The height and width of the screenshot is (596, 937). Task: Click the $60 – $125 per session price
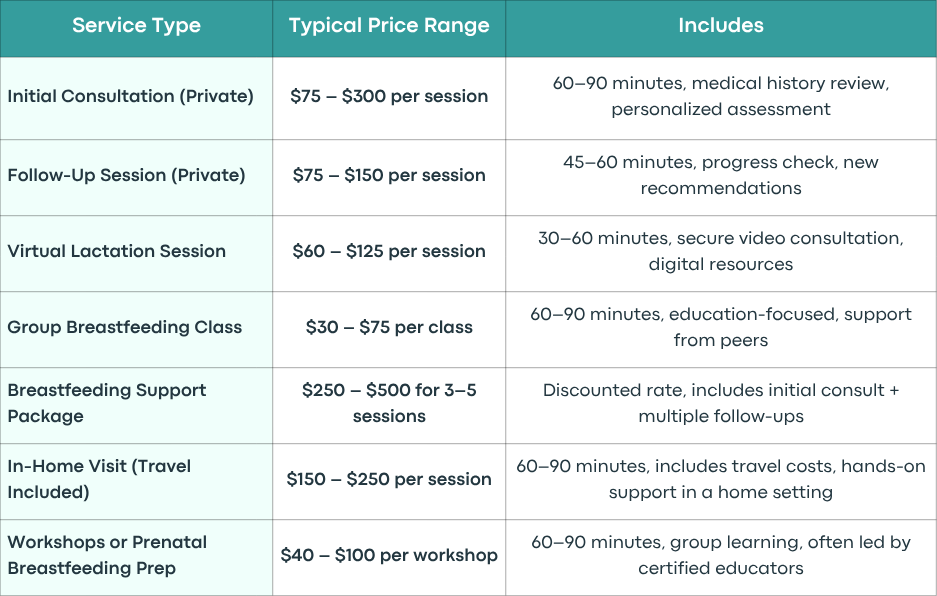(x=389, y=251)
